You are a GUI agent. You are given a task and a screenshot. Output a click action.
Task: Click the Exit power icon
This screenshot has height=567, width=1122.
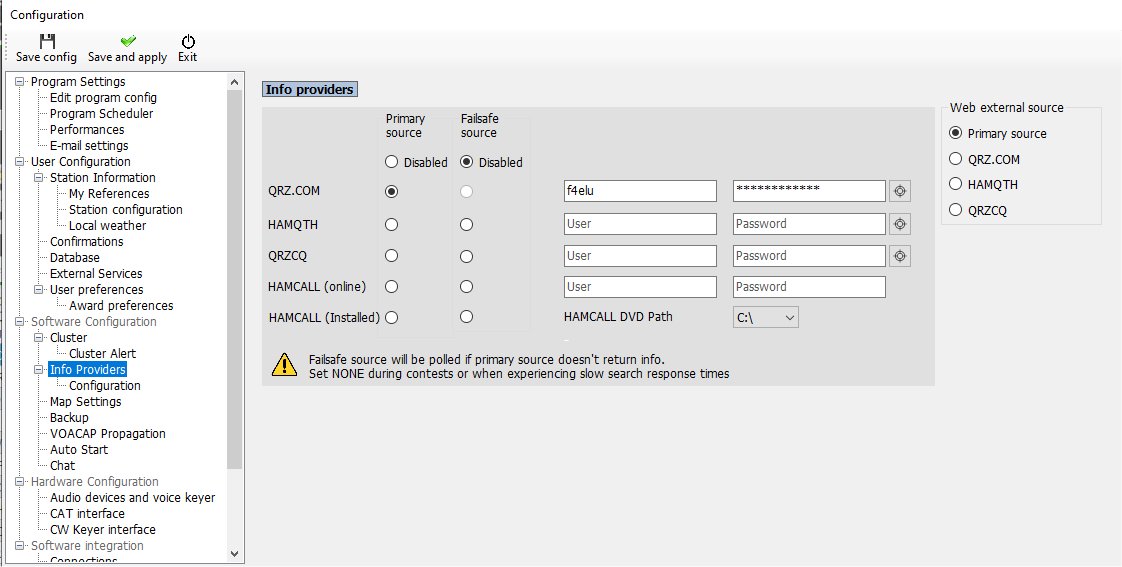(x=187, y=41)
